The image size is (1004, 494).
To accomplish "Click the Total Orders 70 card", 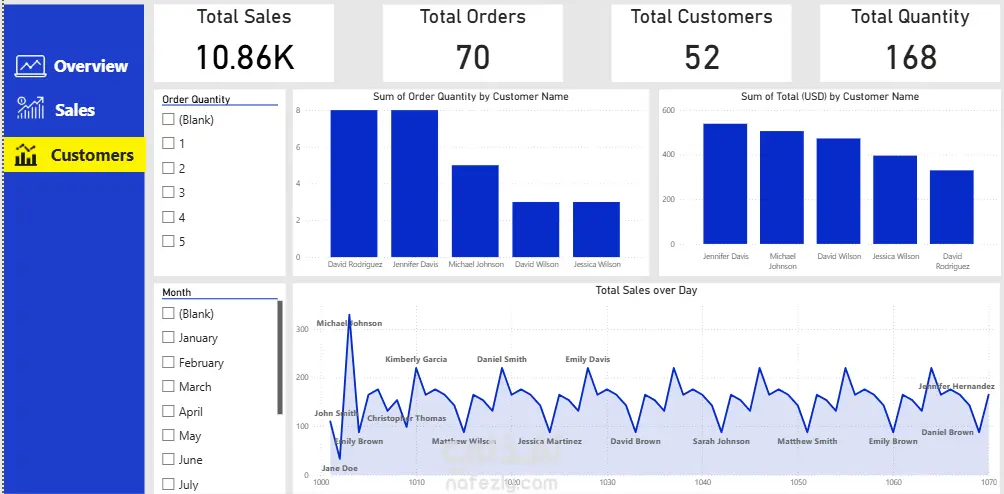I will [473, 43].
